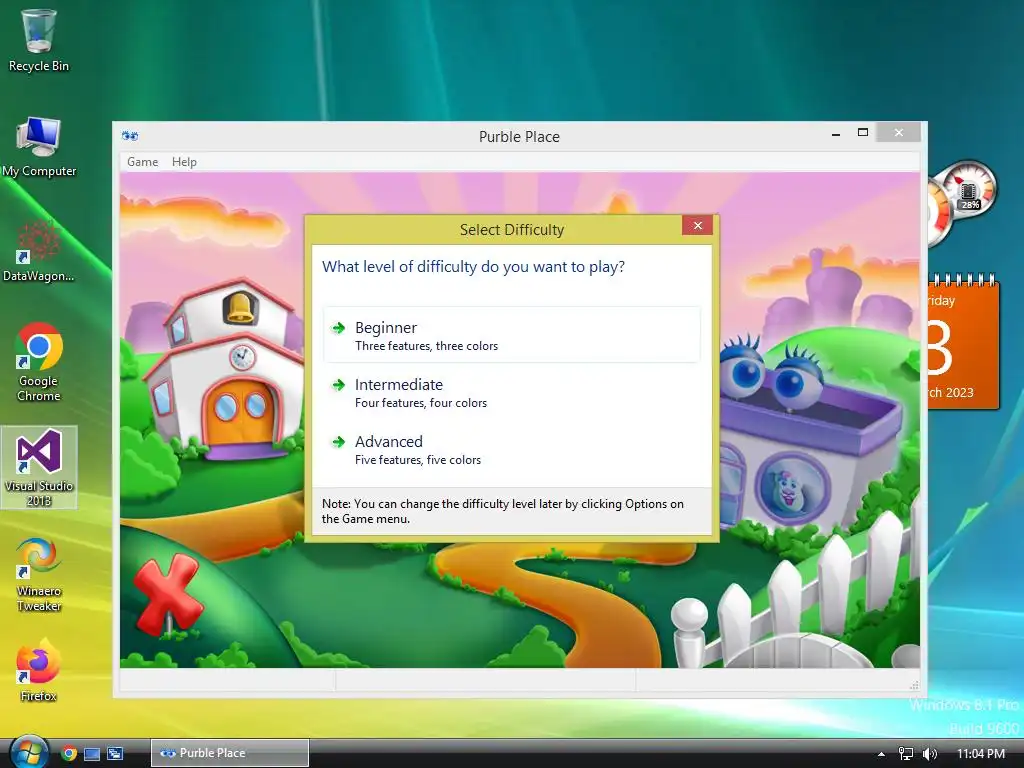Screen dimensions: 1024x768
Task: Click the Purble Place title bar eyes icon
Action: click(130, 136)
